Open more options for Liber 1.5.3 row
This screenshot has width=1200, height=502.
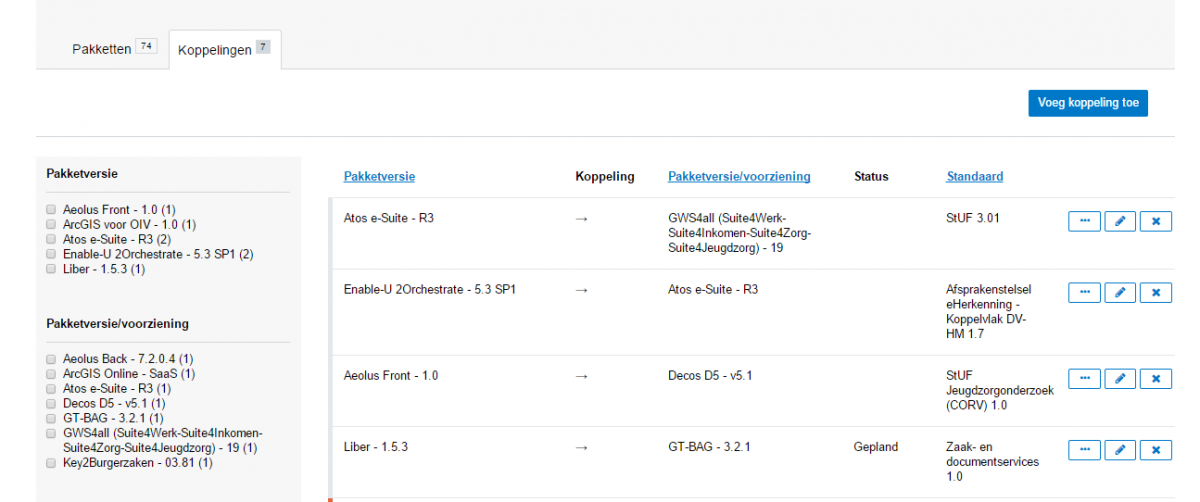[x=1084, y=450]
